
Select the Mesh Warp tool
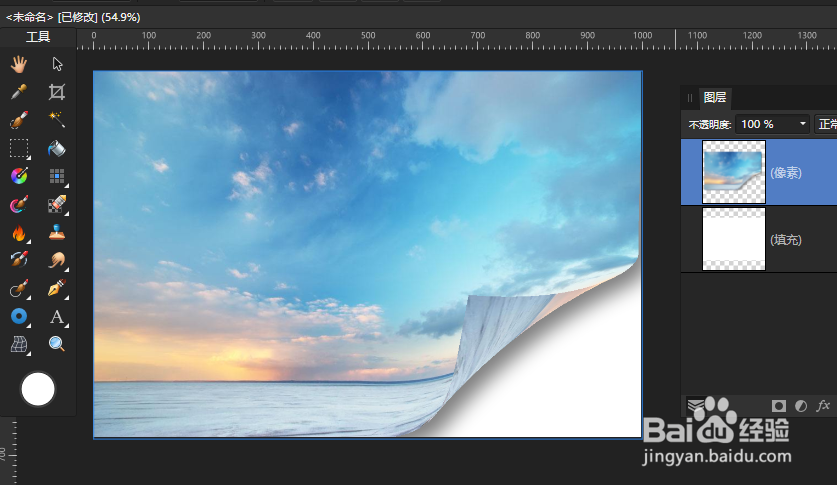click(x=19, y=344)
